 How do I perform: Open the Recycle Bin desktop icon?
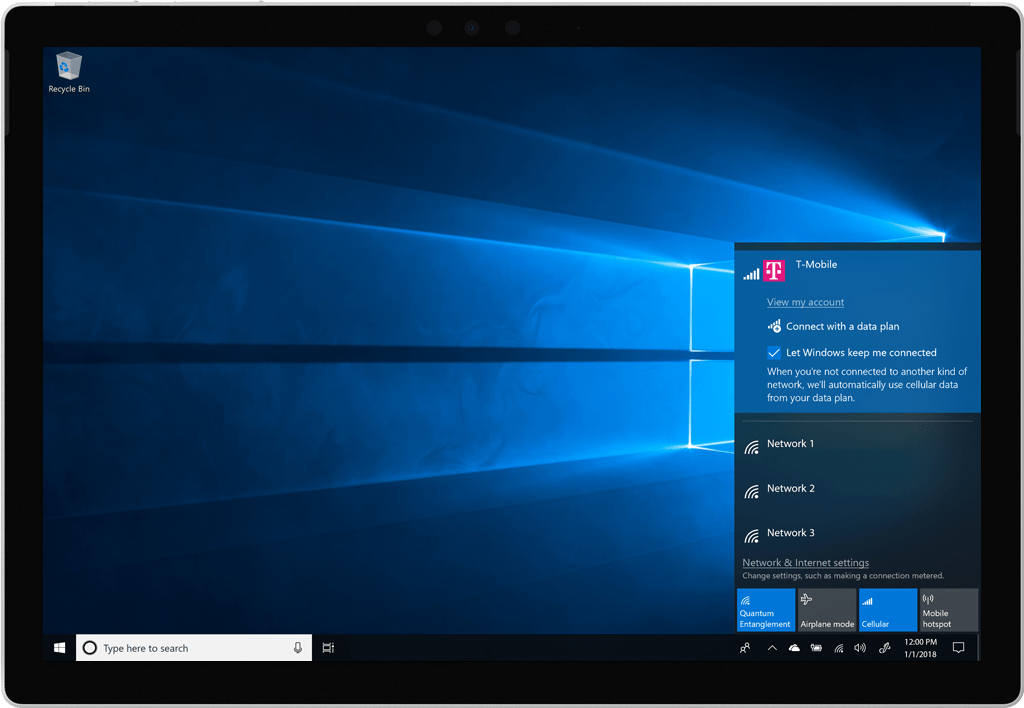click(69, 71)
